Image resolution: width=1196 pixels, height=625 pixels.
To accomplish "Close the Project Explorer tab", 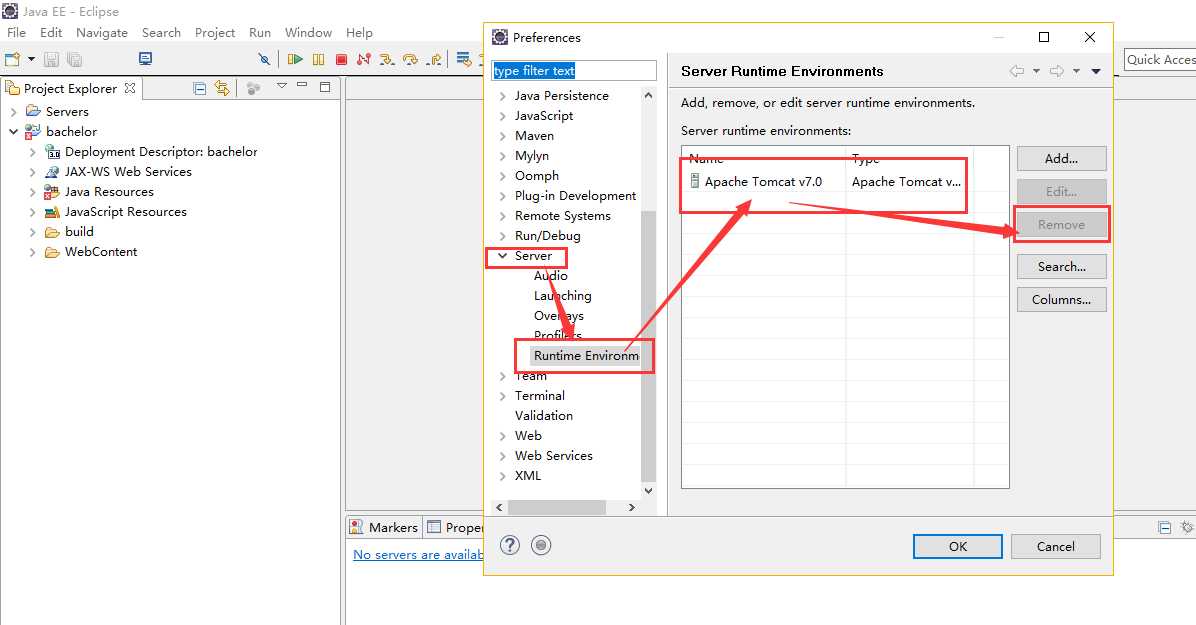I will click(x=130, y=88).
